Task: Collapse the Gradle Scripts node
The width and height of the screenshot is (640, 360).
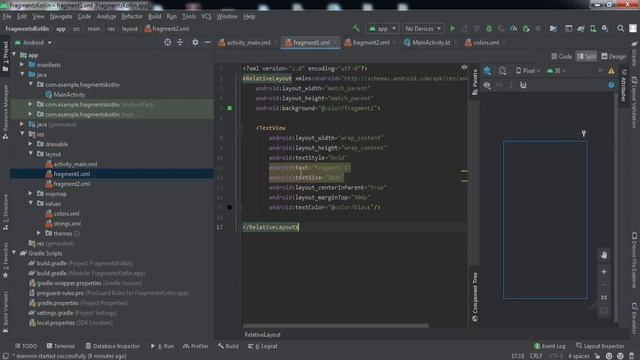Action: point(14,253)
